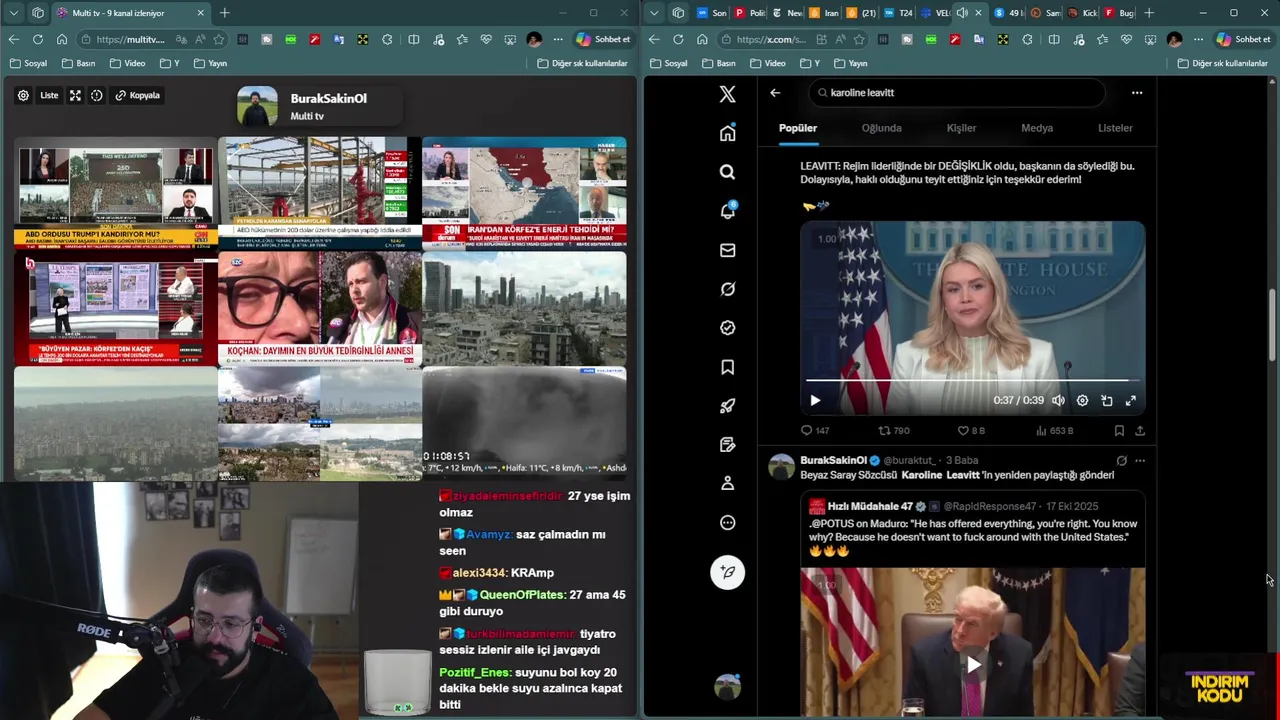Mute the playing tab in right browser window

961,13
